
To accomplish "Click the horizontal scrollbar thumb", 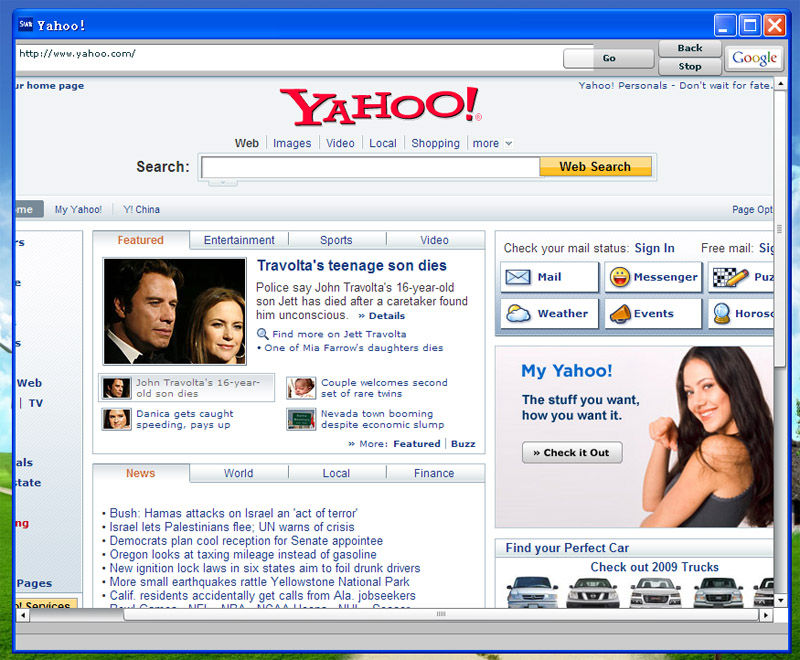I will pos(441,615).
